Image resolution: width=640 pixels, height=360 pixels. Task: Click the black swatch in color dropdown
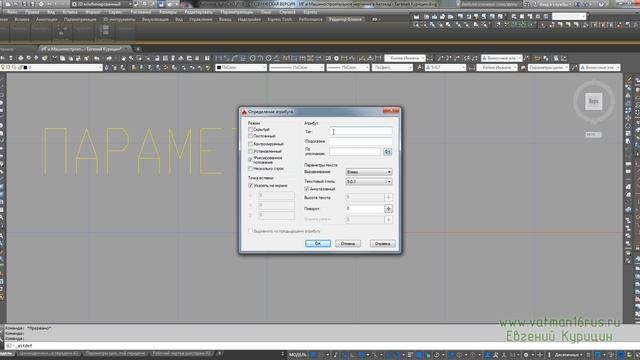(x=219, y=67)
